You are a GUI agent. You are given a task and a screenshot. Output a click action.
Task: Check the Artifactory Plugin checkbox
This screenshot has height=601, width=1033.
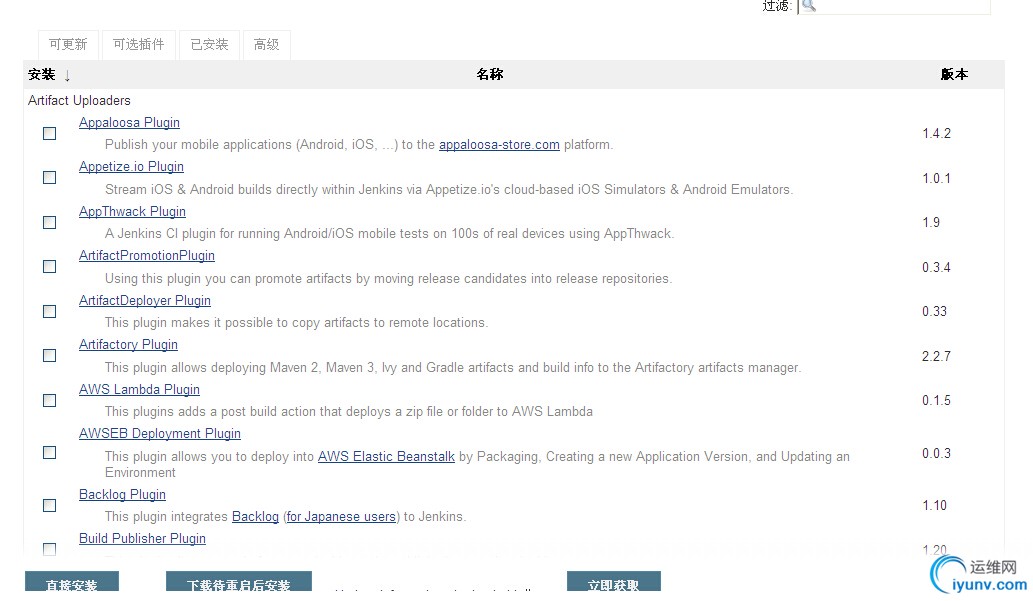pyautogui.click(x=49, y=356)
